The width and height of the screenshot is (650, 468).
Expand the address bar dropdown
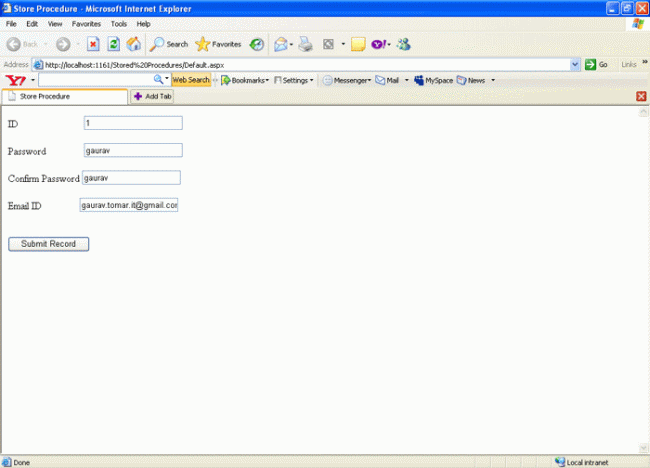(575, 65)
